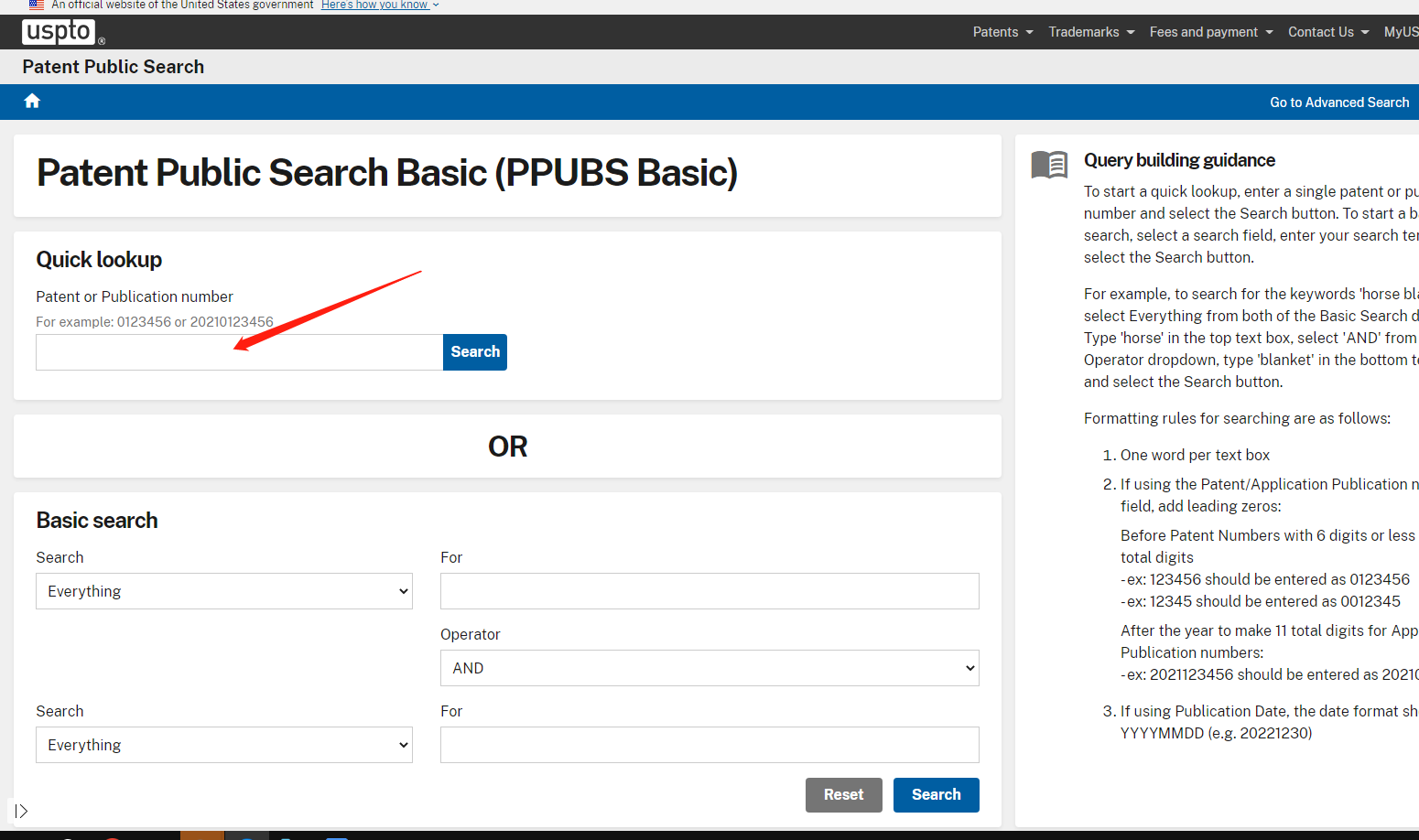Click the Basic search heading

point(97,521)
